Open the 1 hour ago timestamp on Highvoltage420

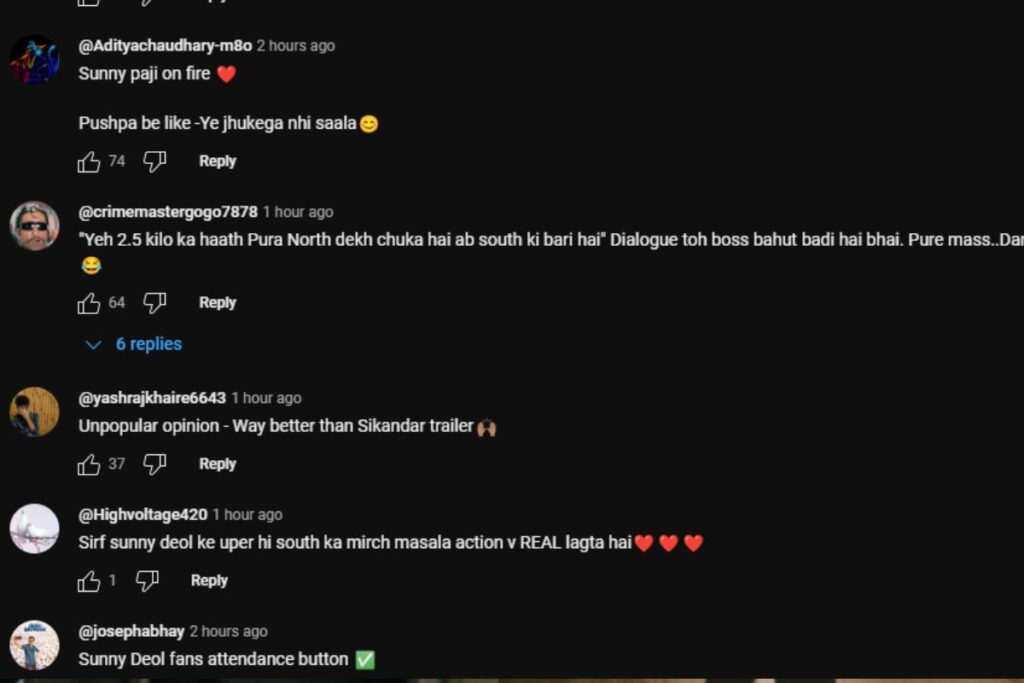(248, 515)
